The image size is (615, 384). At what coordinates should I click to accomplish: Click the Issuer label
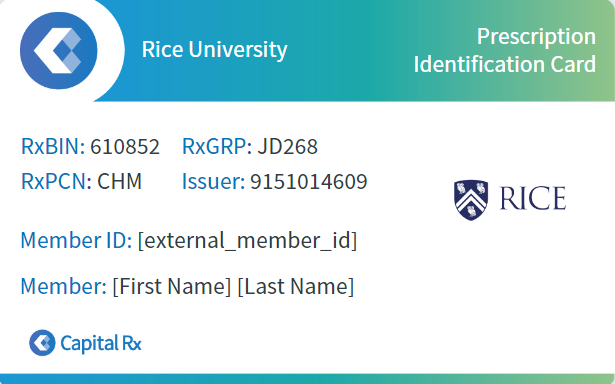pos(213,181)
